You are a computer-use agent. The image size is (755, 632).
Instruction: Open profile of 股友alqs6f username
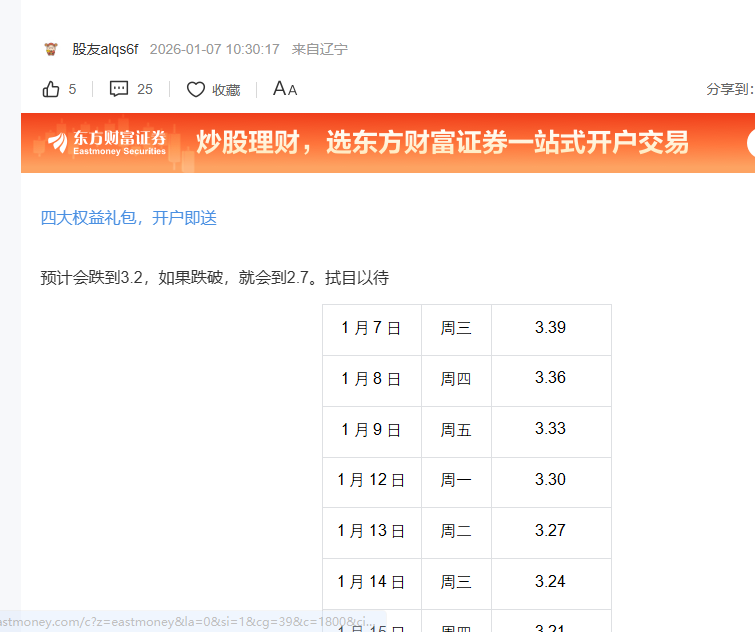[x=105, y=49]
